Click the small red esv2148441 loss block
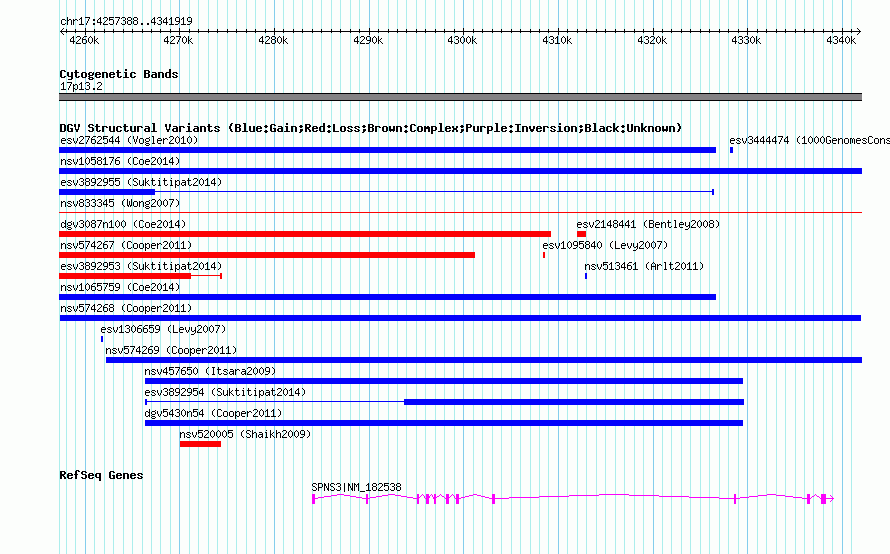Viewport: 890px width, 554px height. click(x=581, y=234)
